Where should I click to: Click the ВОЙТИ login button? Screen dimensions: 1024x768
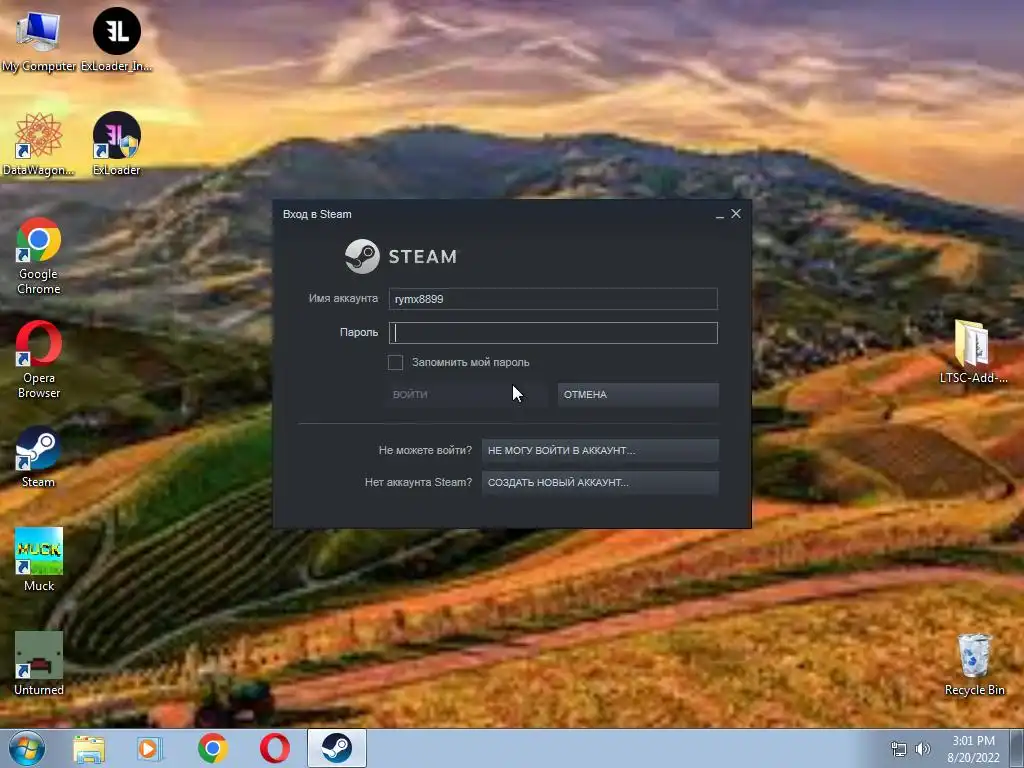tap(466, 394)
